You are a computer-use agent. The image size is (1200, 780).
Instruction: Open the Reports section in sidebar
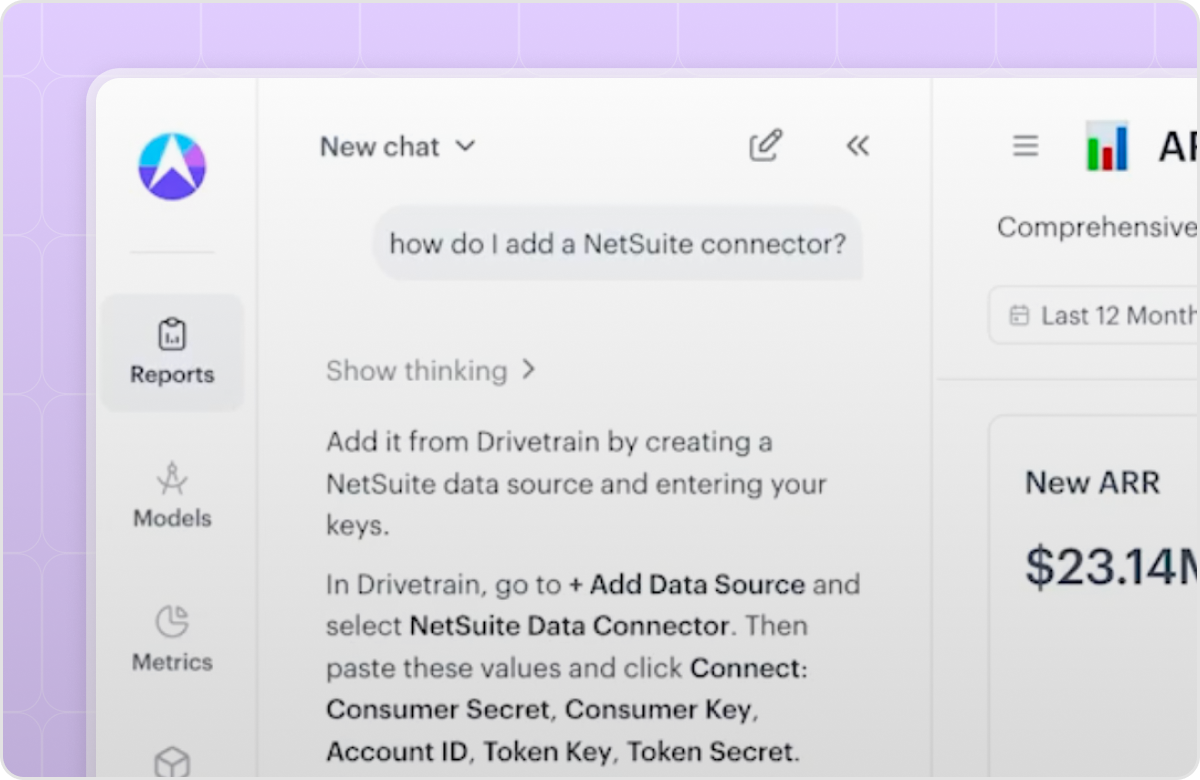pyautogui.click(x=172, y=353)
